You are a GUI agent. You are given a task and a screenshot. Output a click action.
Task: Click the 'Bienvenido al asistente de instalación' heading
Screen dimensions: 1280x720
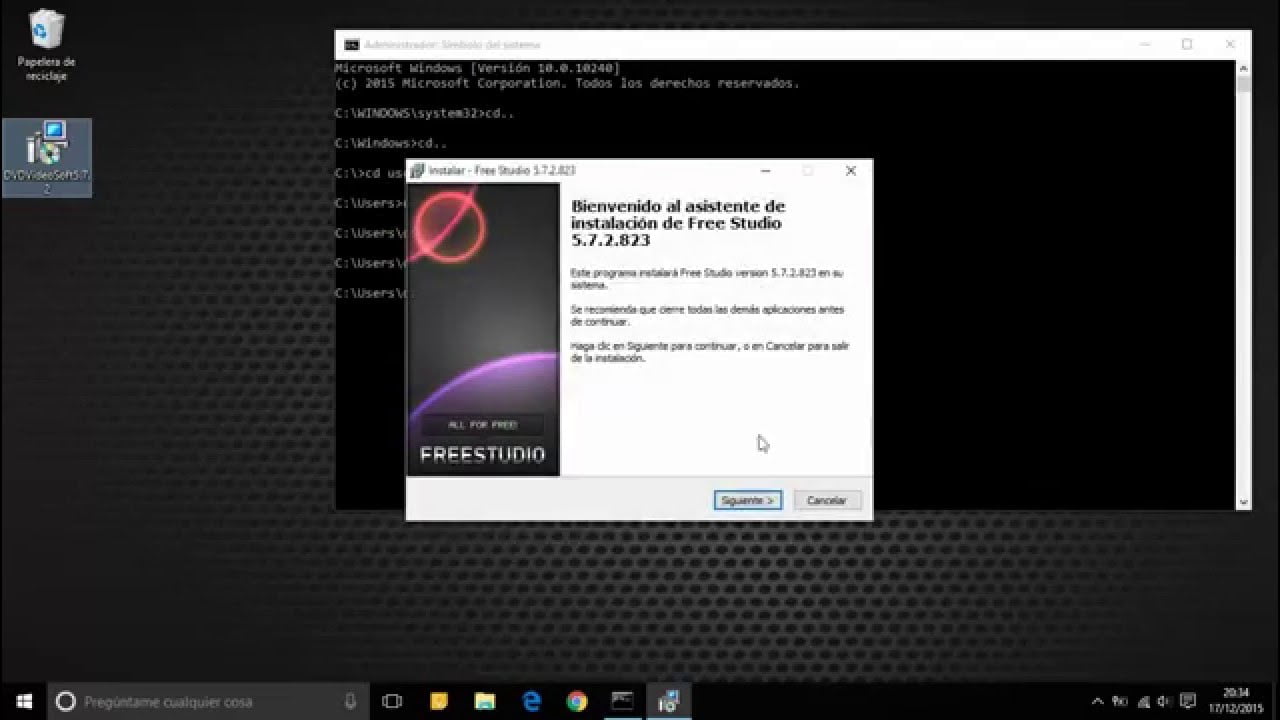pos(678,223)
